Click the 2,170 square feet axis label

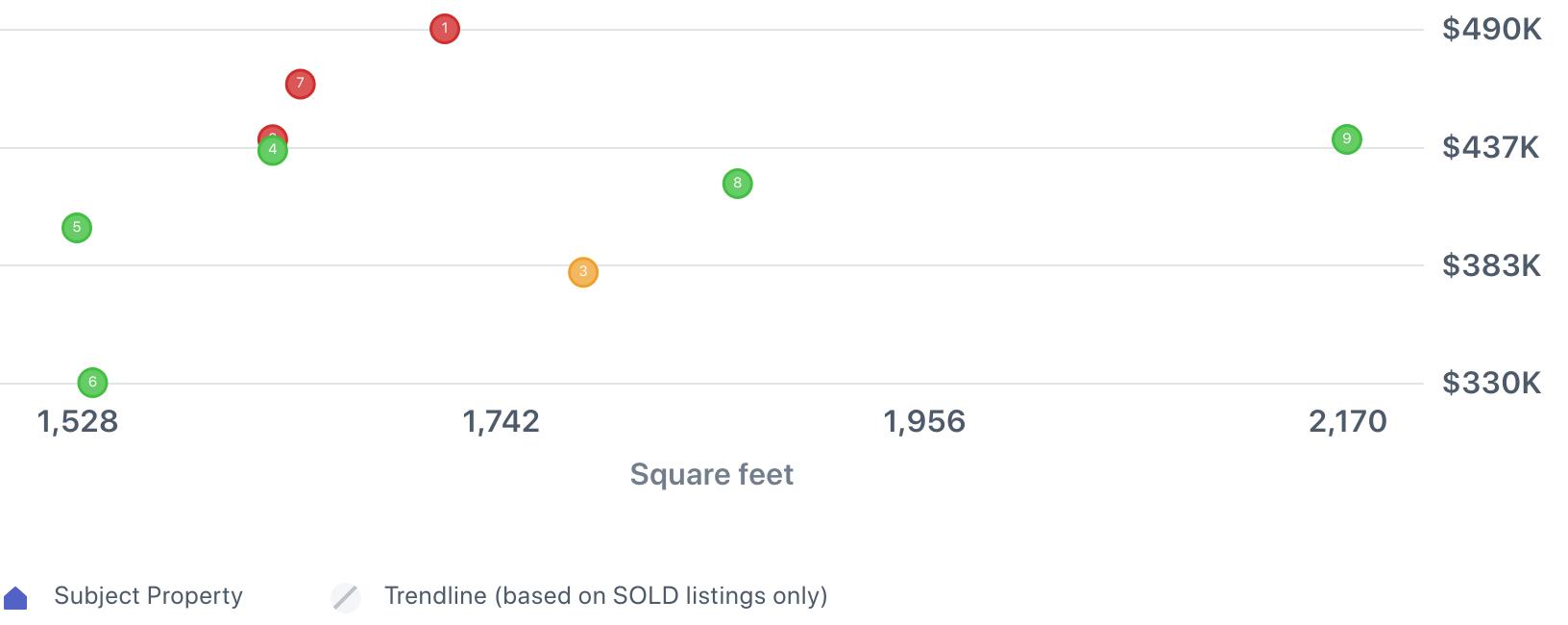pos(1347,421)
